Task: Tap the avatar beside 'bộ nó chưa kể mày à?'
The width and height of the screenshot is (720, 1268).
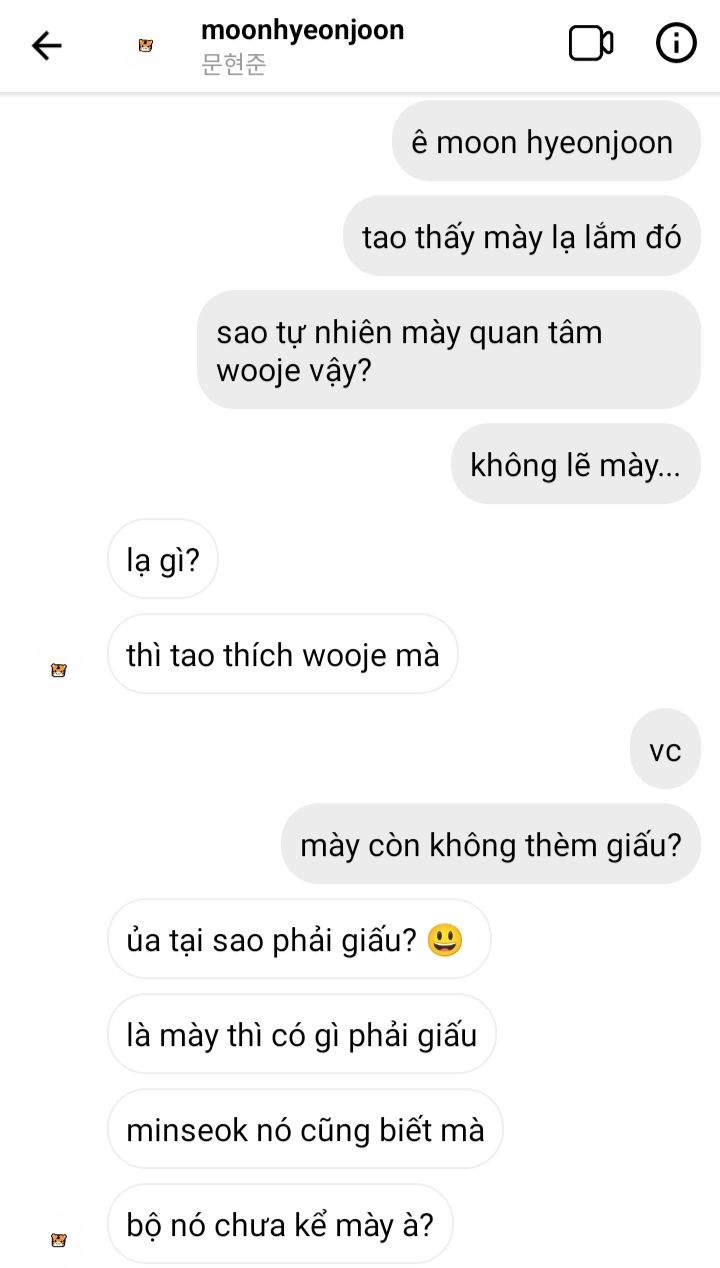Action: coord(58,1240)
